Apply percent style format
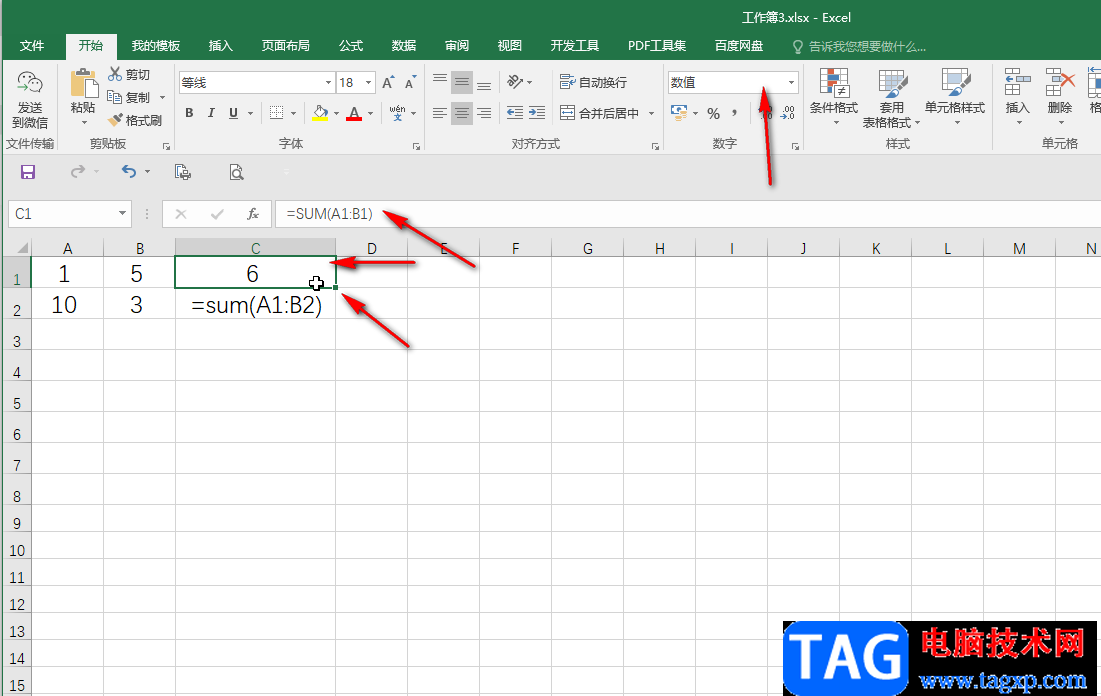 point(713,113)
